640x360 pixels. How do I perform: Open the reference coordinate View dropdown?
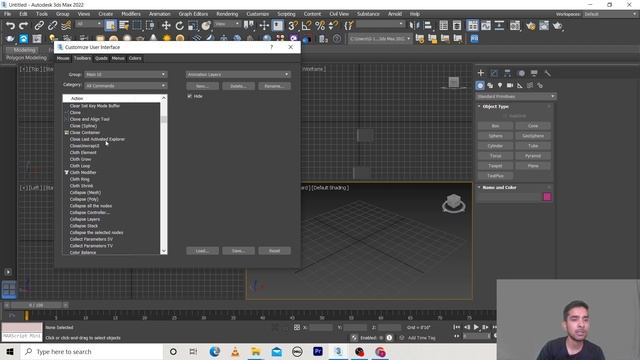pyautogui.click(x=227, y=24)
